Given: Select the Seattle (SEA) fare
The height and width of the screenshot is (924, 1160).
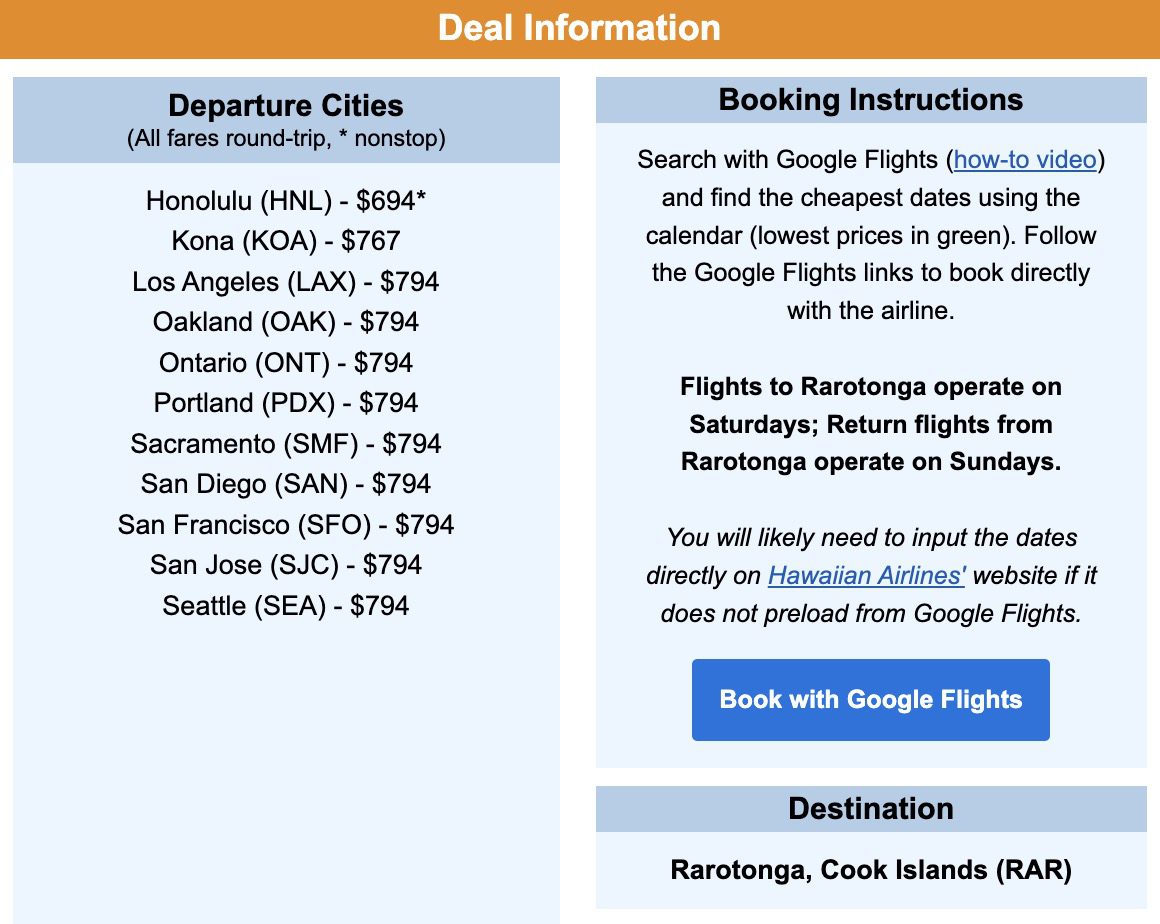Looking at the screenshot, I should coord(284,605).
